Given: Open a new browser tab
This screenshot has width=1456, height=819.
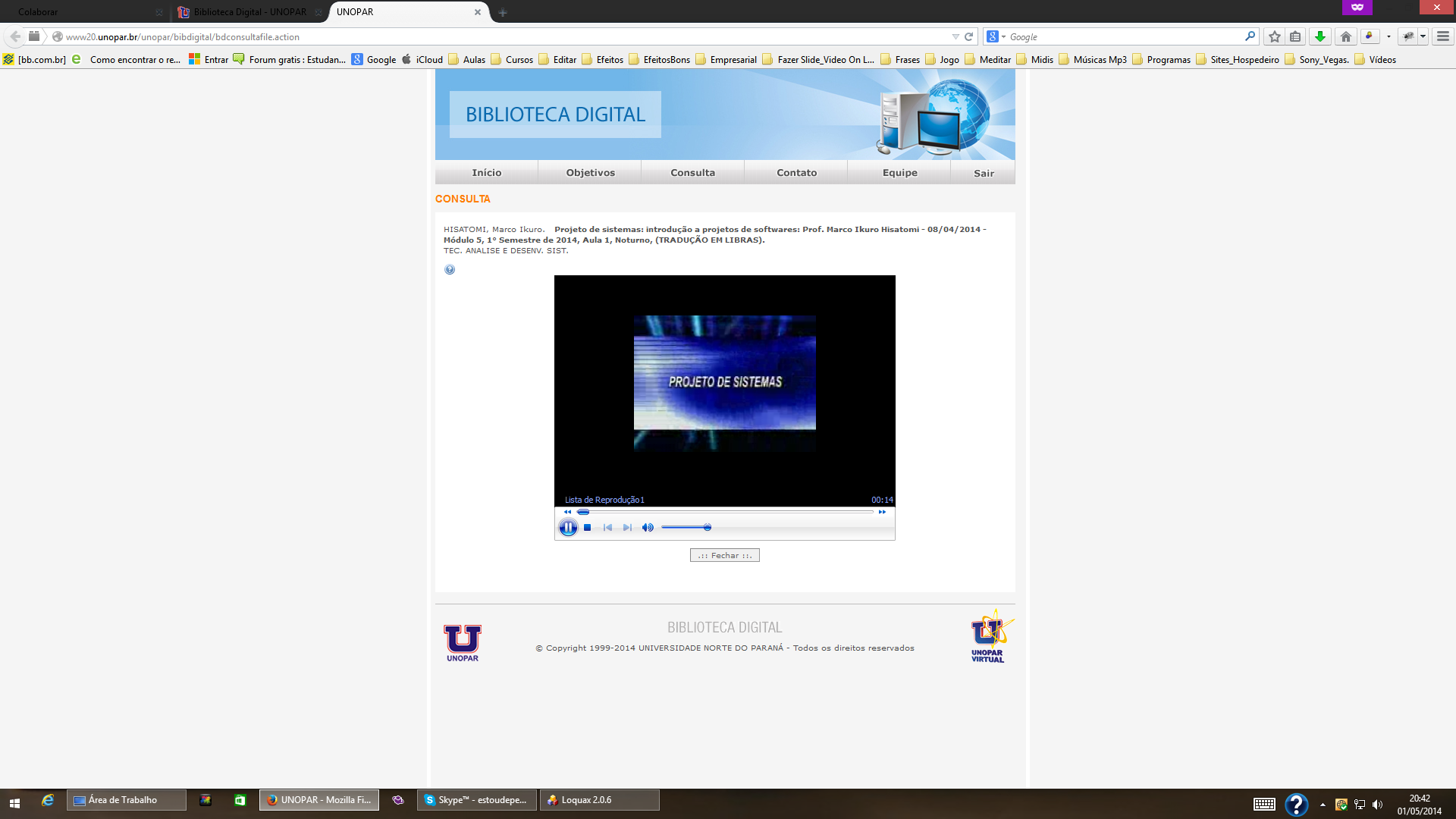Looking at the screenshot, I should coord(502,12).
